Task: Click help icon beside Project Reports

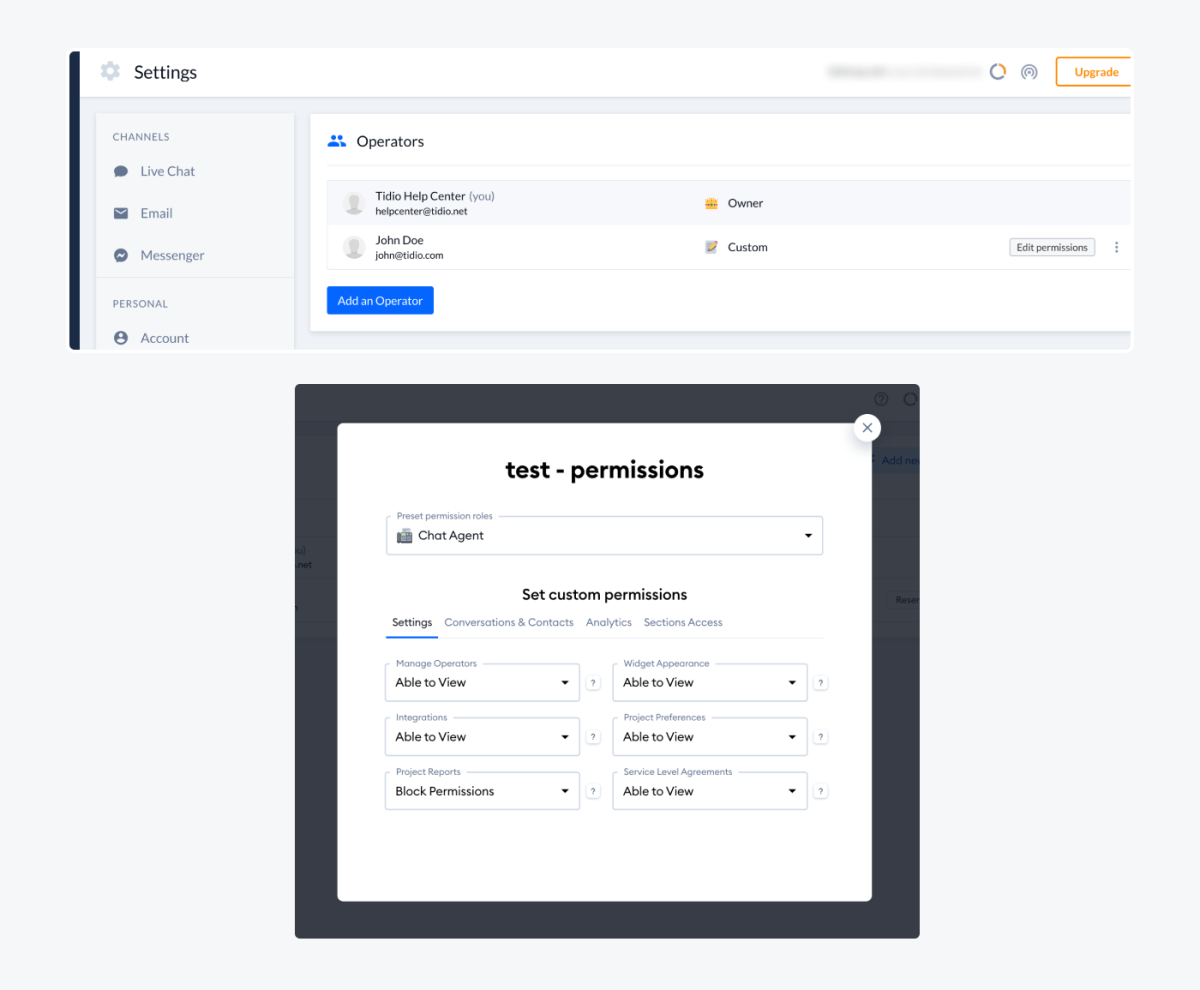Action: 593,791
